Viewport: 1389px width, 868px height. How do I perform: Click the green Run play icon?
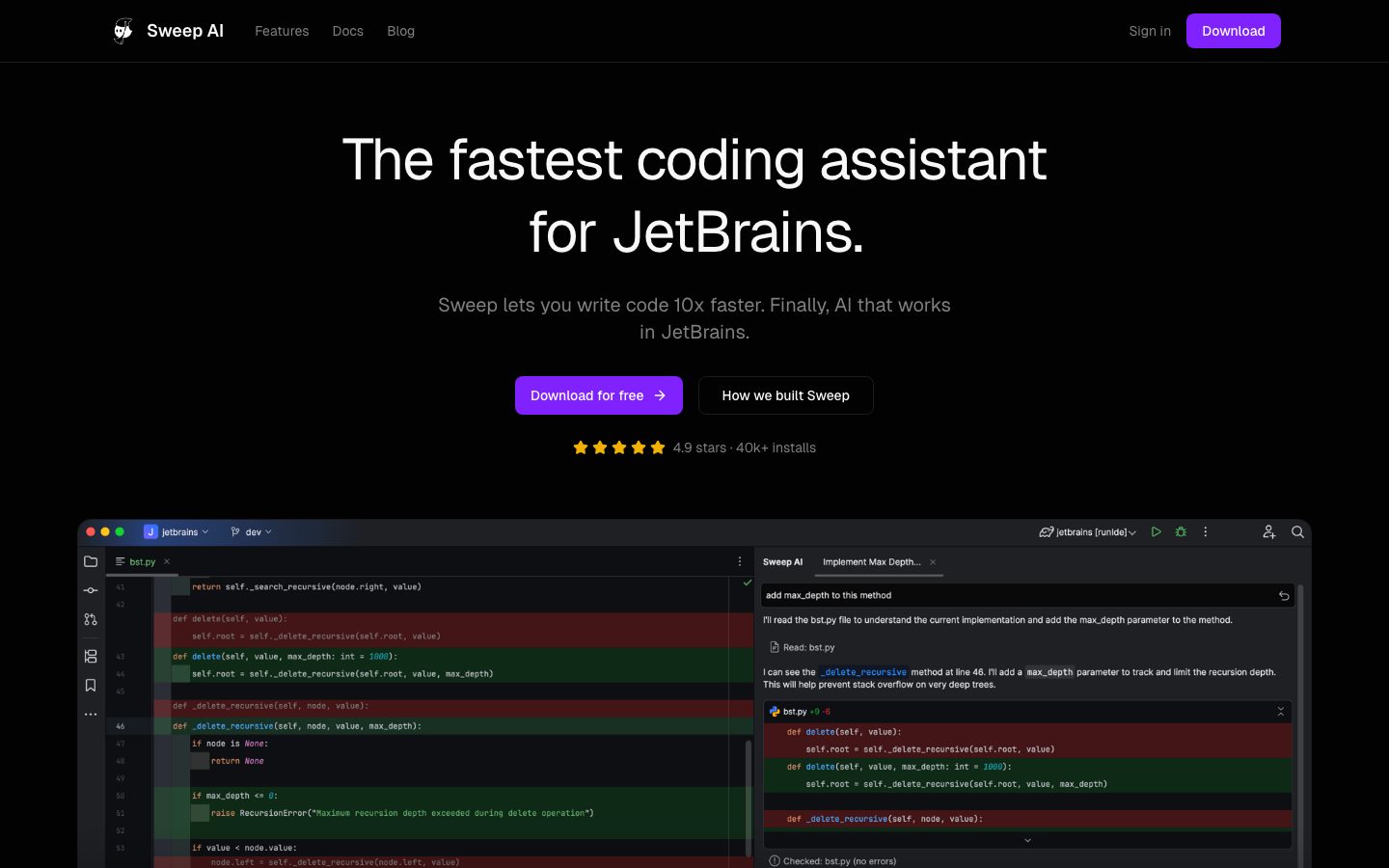[x=1156, y=532]
